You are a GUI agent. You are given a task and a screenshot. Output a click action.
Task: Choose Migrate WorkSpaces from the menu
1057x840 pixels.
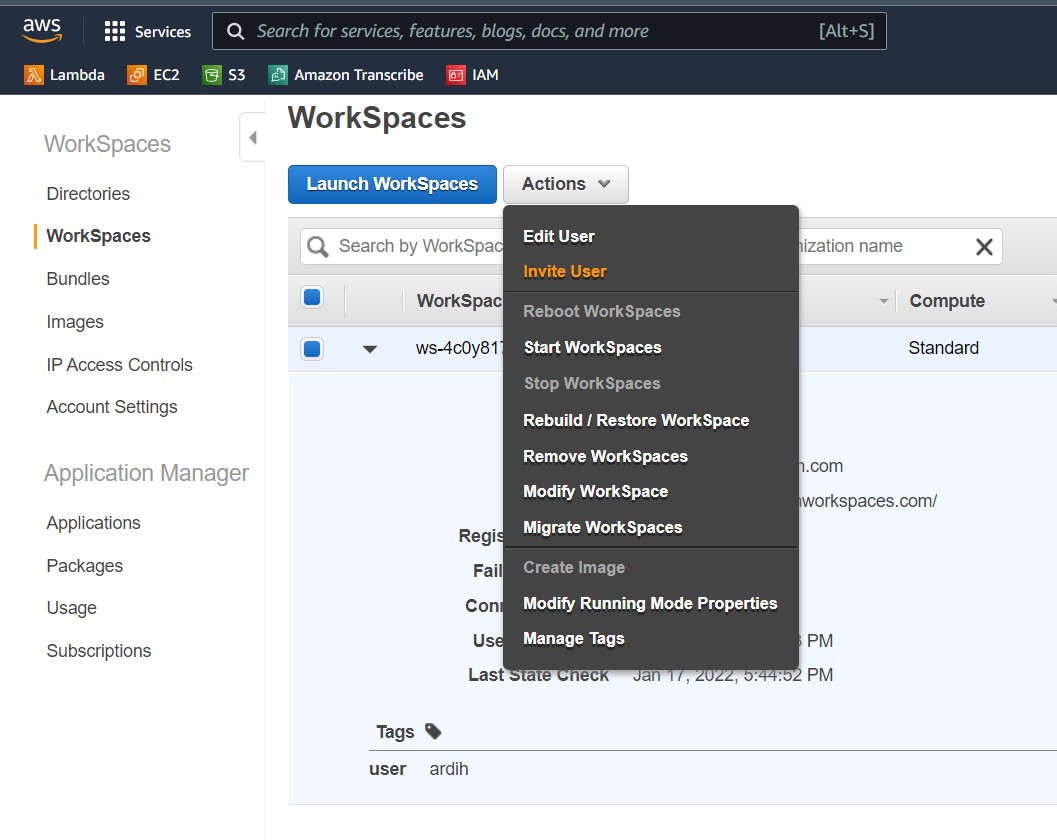click(x=603, y=527)
